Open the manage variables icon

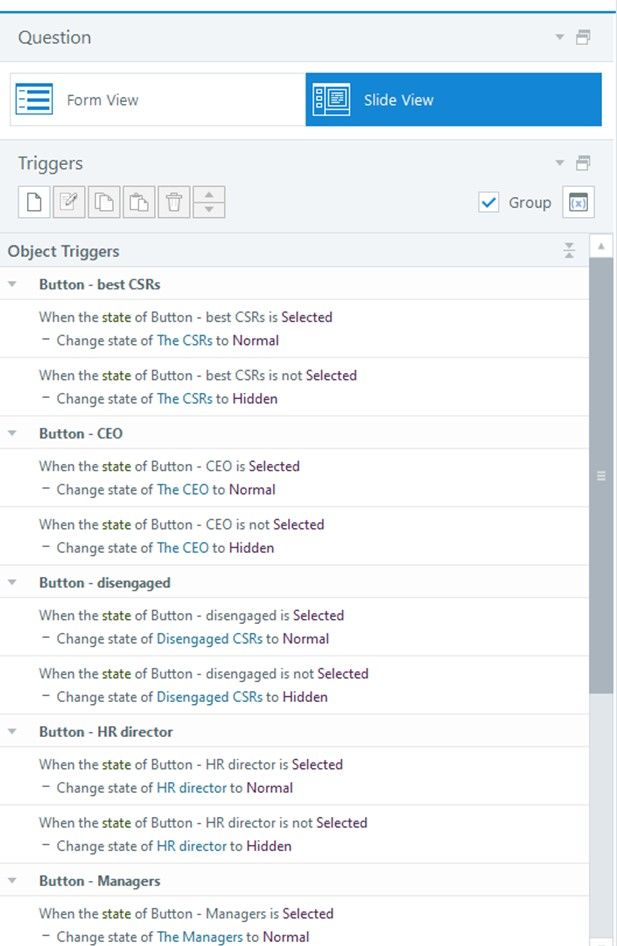pos(578,202)
